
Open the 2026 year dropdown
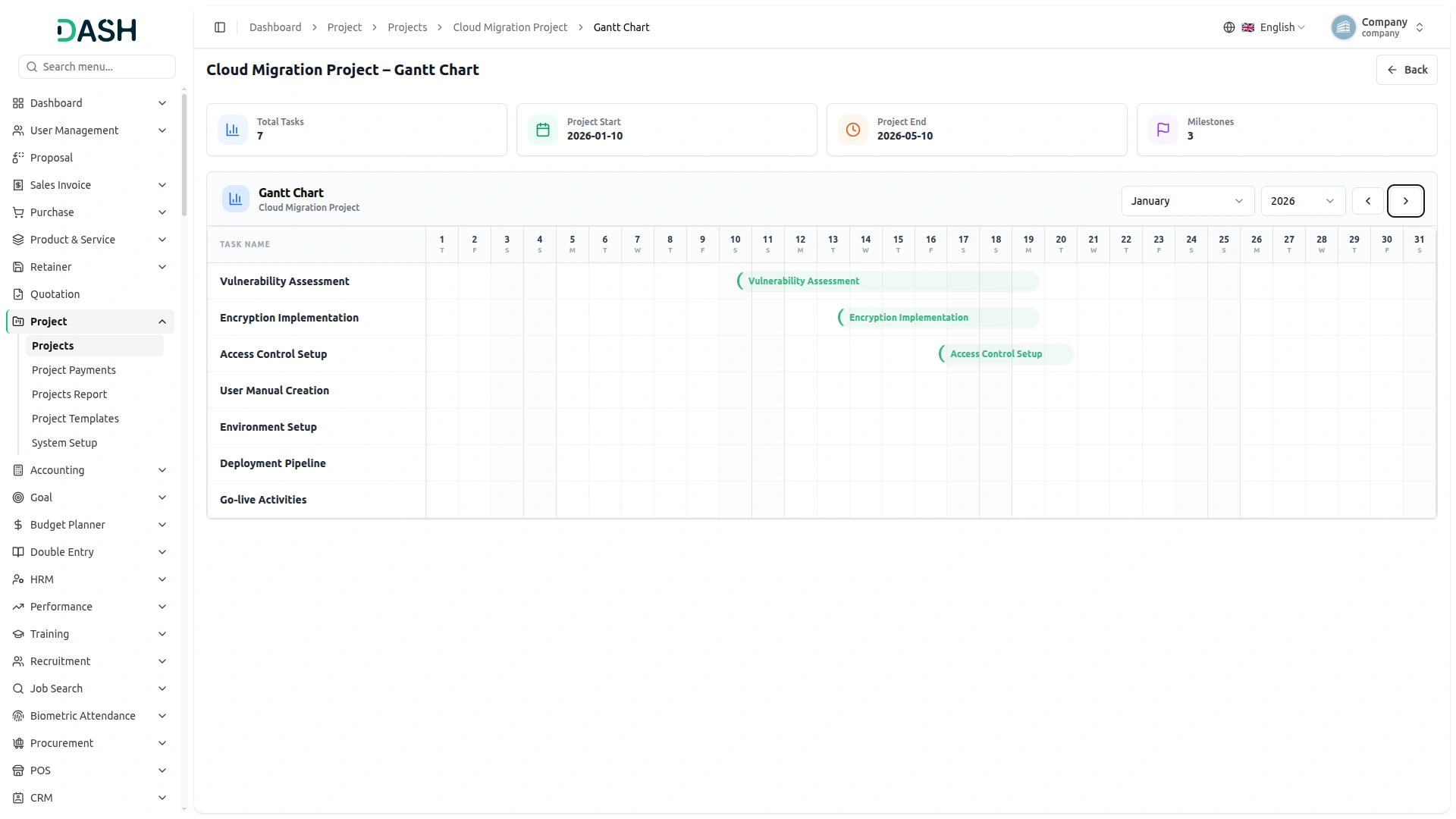[x=1303, y=201]
